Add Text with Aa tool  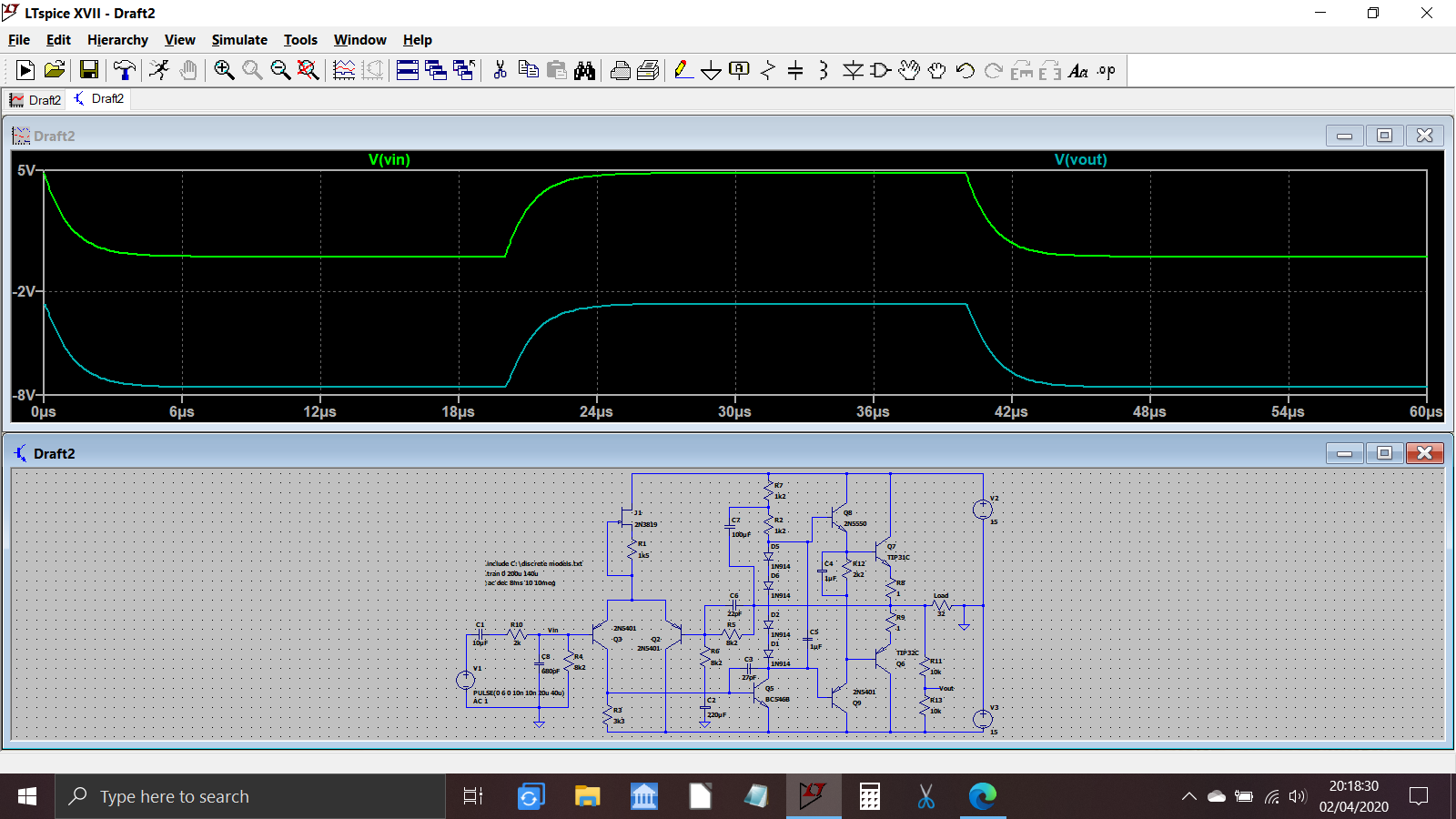[x=1077, y=70]
